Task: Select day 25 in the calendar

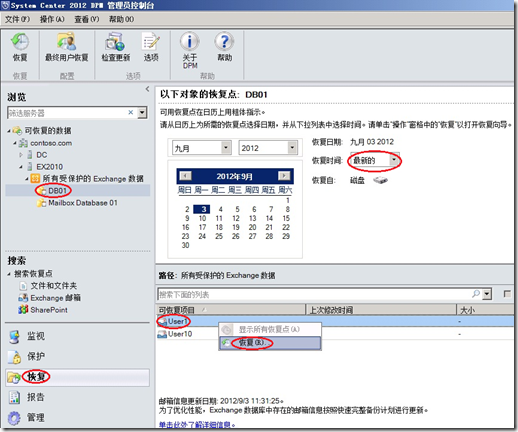Action: click(x=219, y=236)
